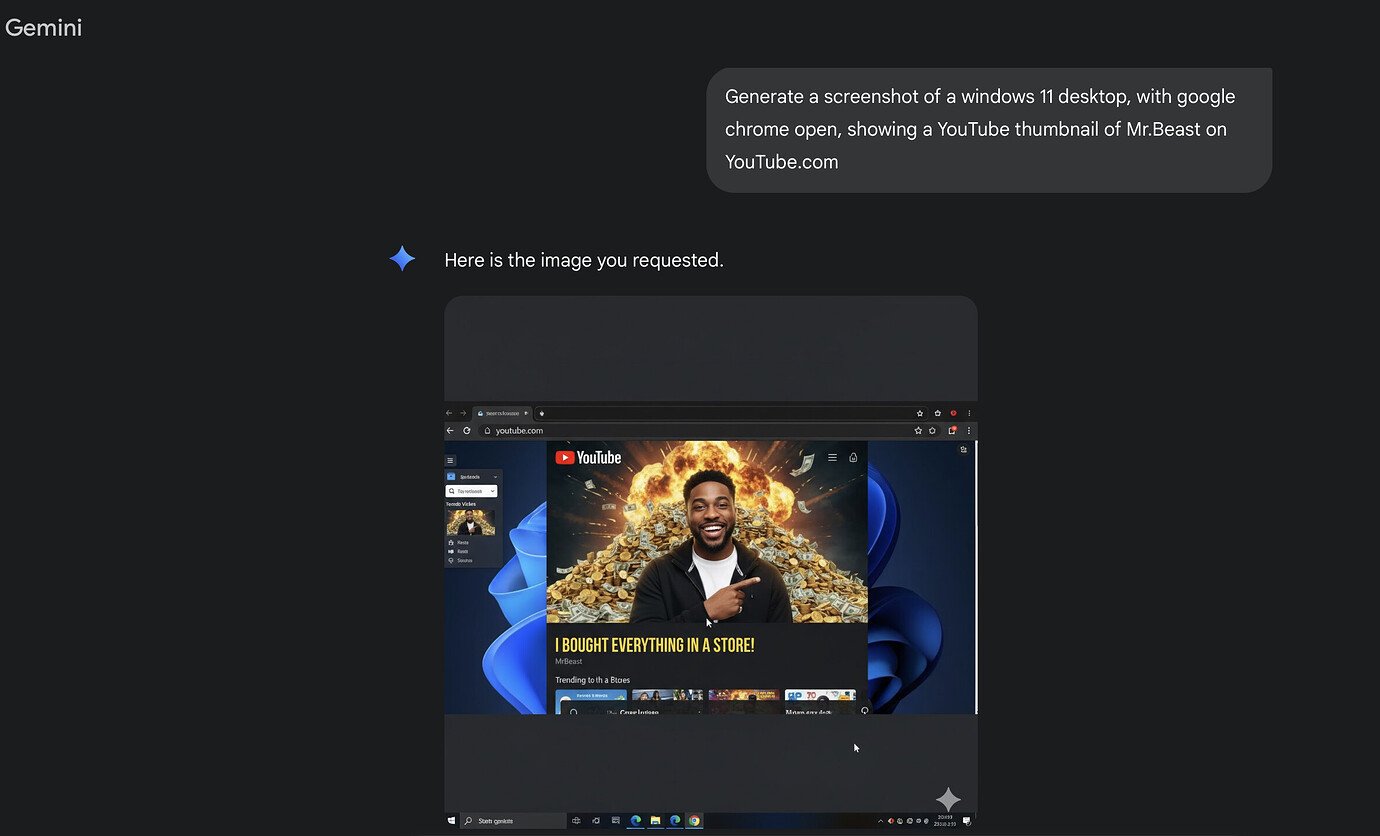1380x836 pixels.
Task: Click the Windows Start button in the pictured taskbar
Action: coord(452,821)
